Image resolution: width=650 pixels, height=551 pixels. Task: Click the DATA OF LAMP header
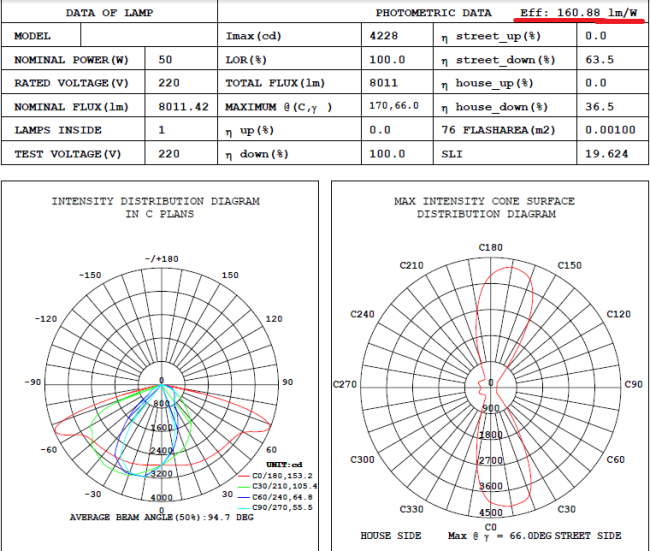(108, 13)
